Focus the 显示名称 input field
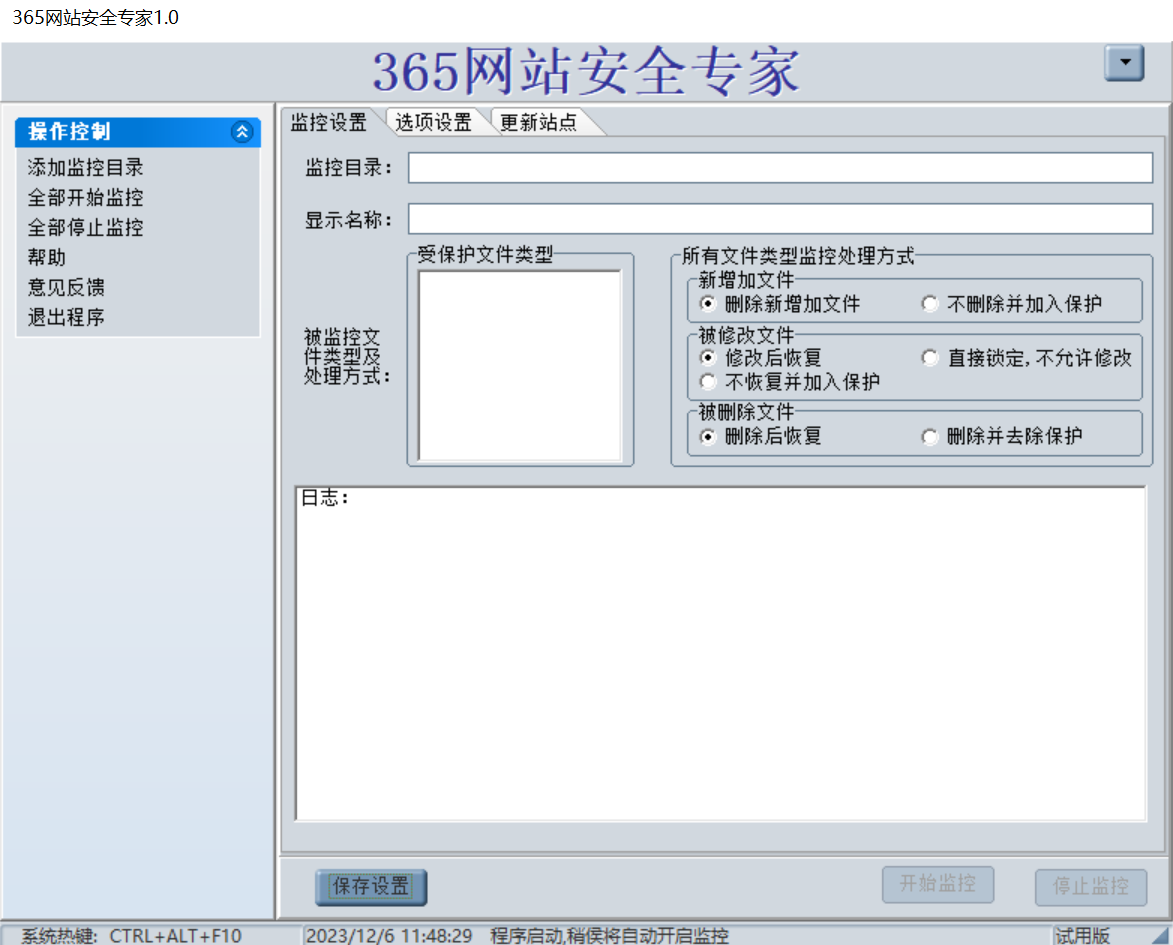 tap(780, 219)
